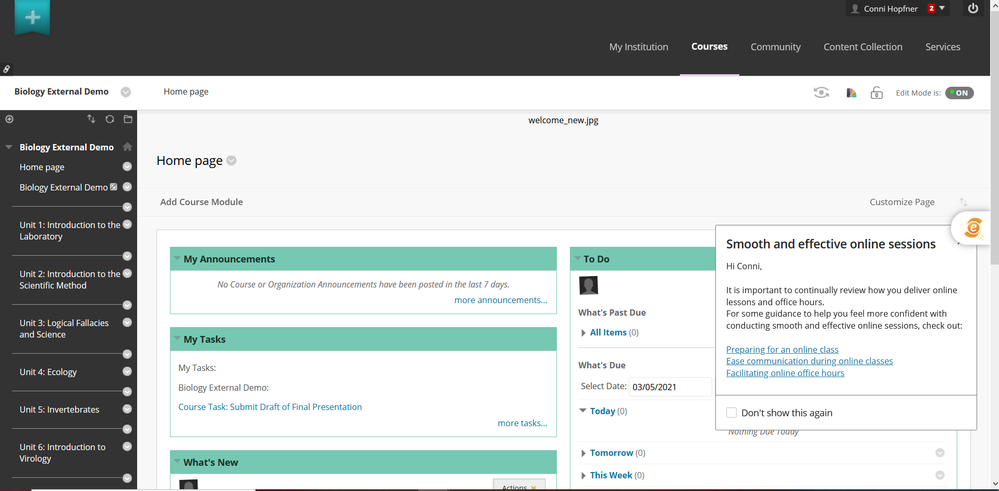The width and height of the screenshot is (999, 491).
Task: Open options for the Unit 5: Invertebrates item
Action: point(127,409)
